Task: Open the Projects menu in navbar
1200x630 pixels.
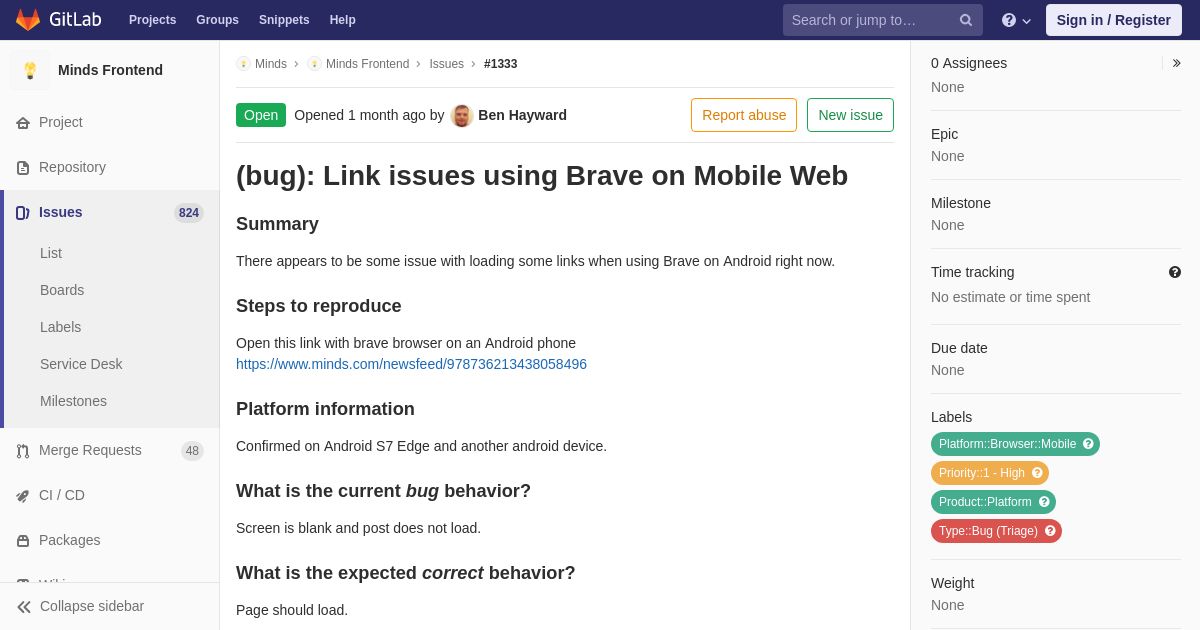Action: point(152,20)
